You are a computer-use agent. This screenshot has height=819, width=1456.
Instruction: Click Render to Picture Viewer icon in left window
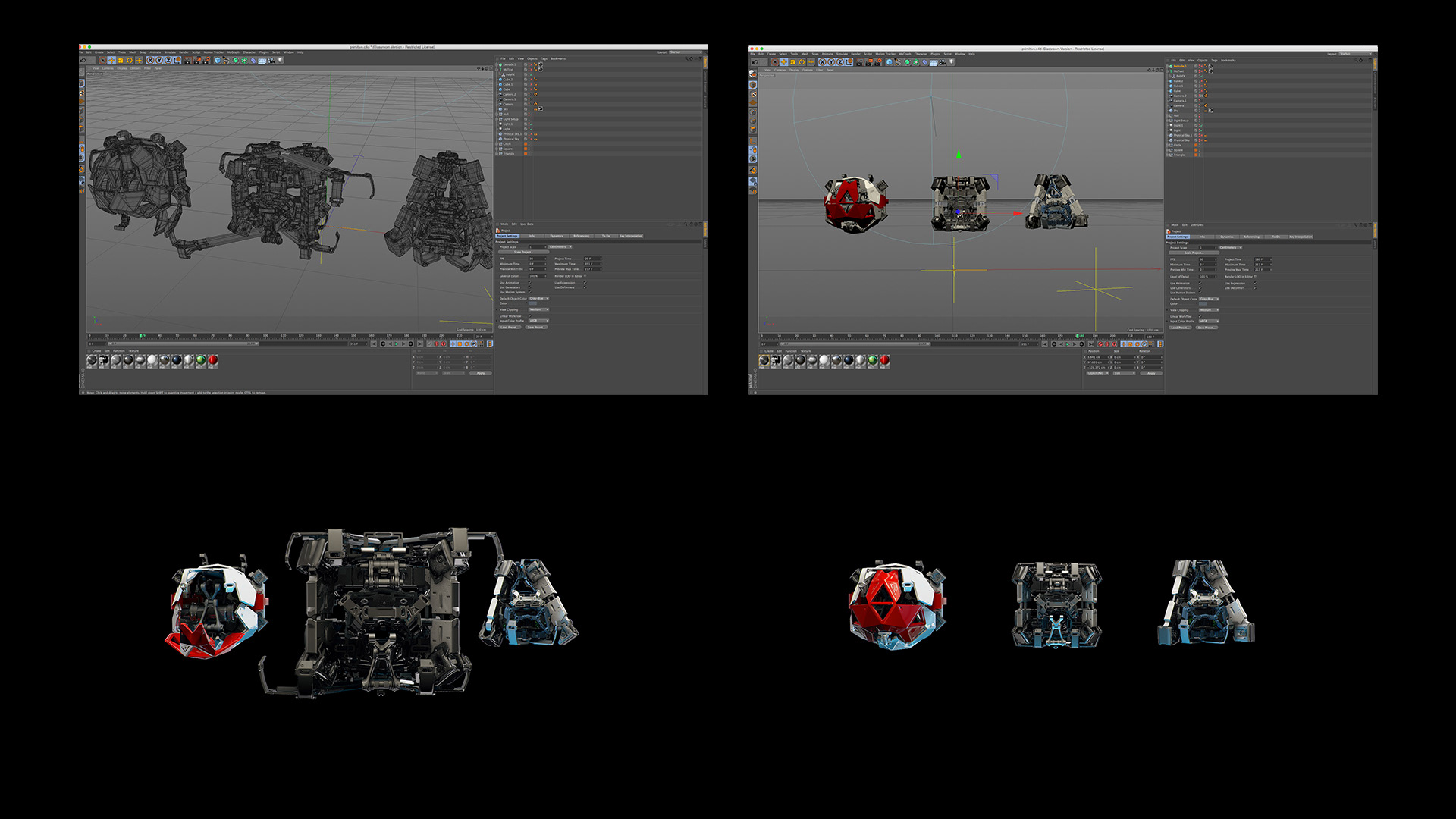(198, 61)
